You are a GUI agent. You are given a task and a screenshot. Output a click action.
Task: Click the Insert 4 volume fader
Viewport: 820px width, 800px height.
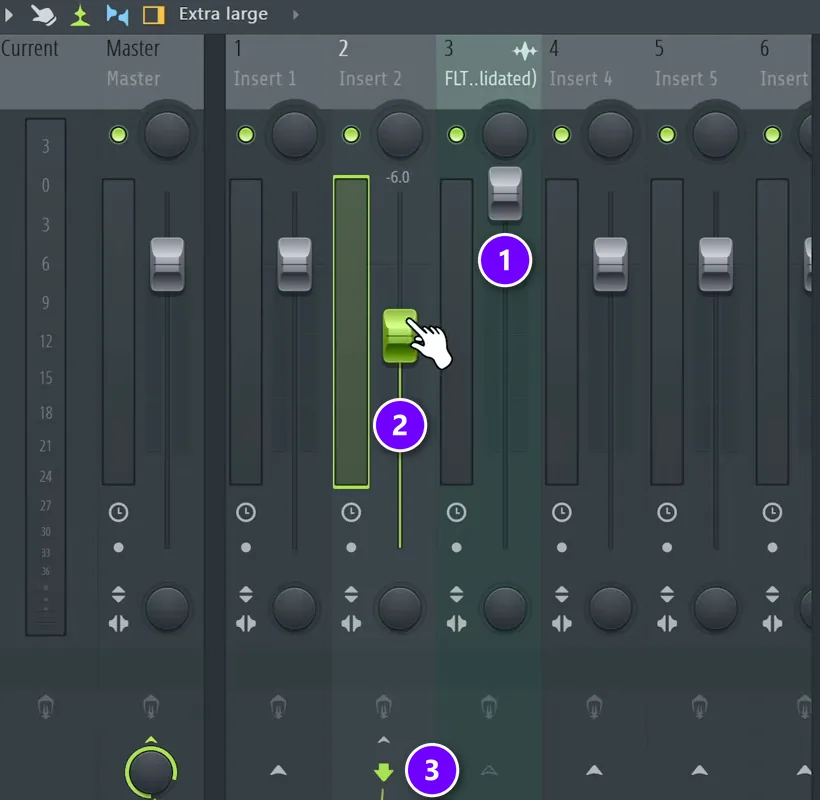point(610,265)
